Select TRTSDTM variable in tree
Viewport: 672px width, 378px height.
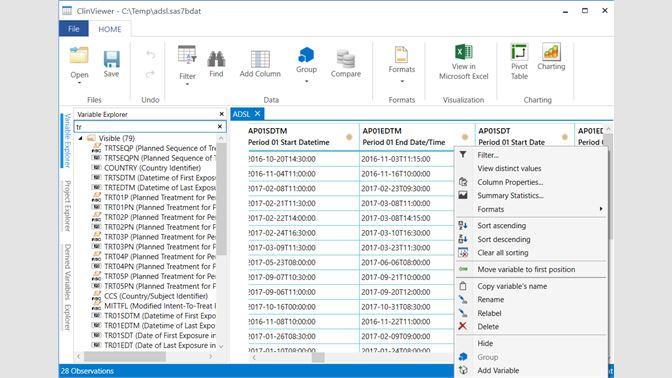(160, 178)
